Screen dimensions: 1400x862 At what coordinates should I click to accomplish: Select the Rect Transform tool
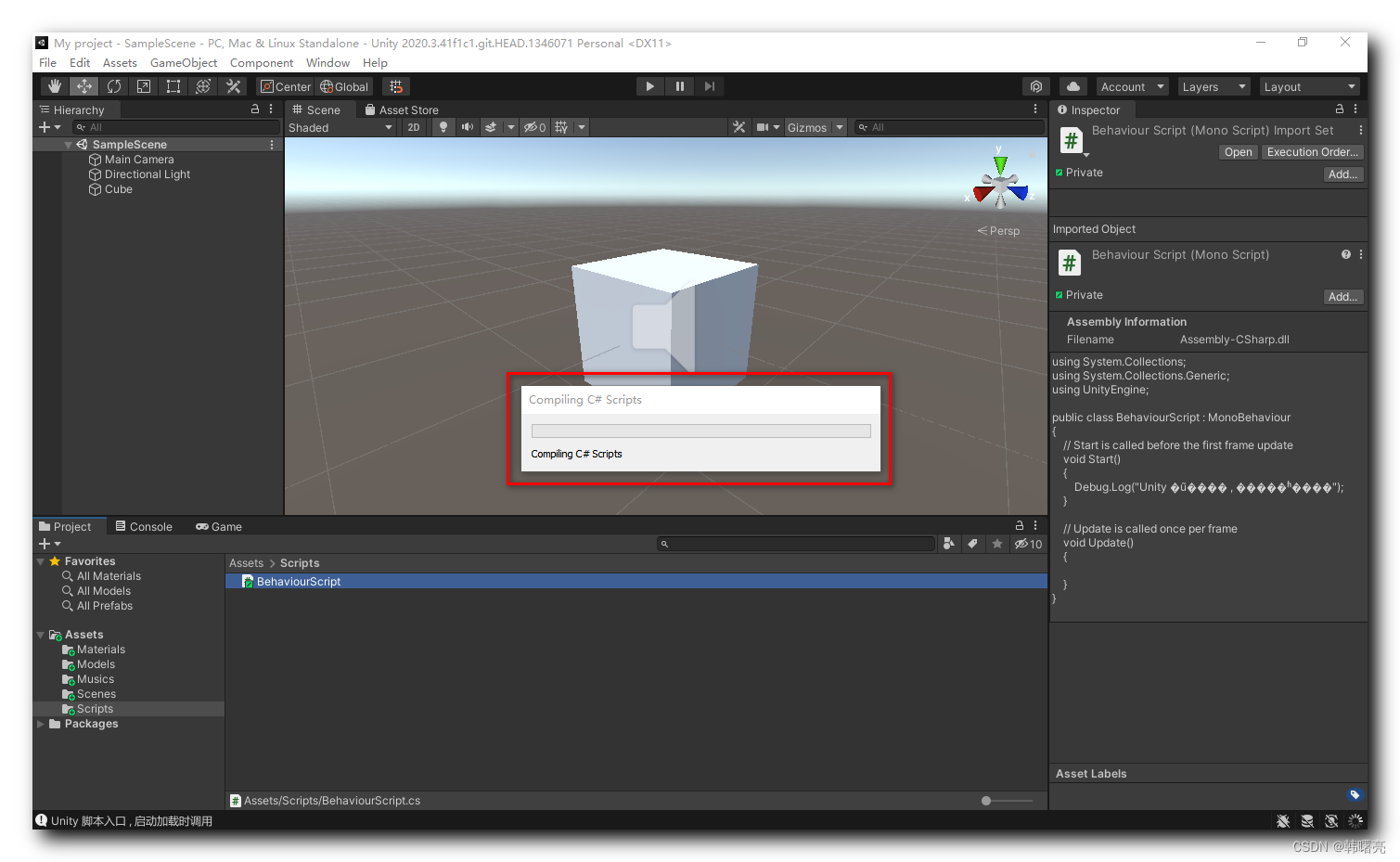173,85
